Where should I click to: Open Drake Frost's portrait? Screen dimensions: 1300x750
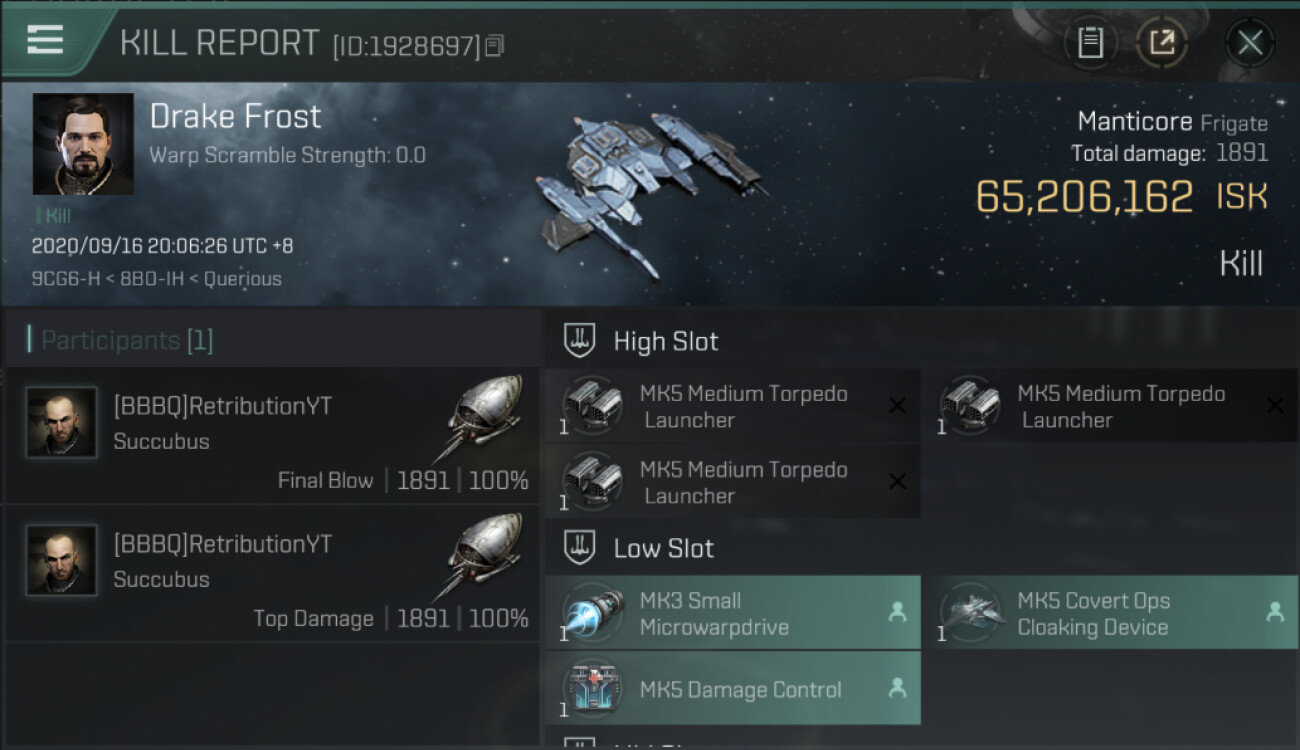tap(83, 144)
